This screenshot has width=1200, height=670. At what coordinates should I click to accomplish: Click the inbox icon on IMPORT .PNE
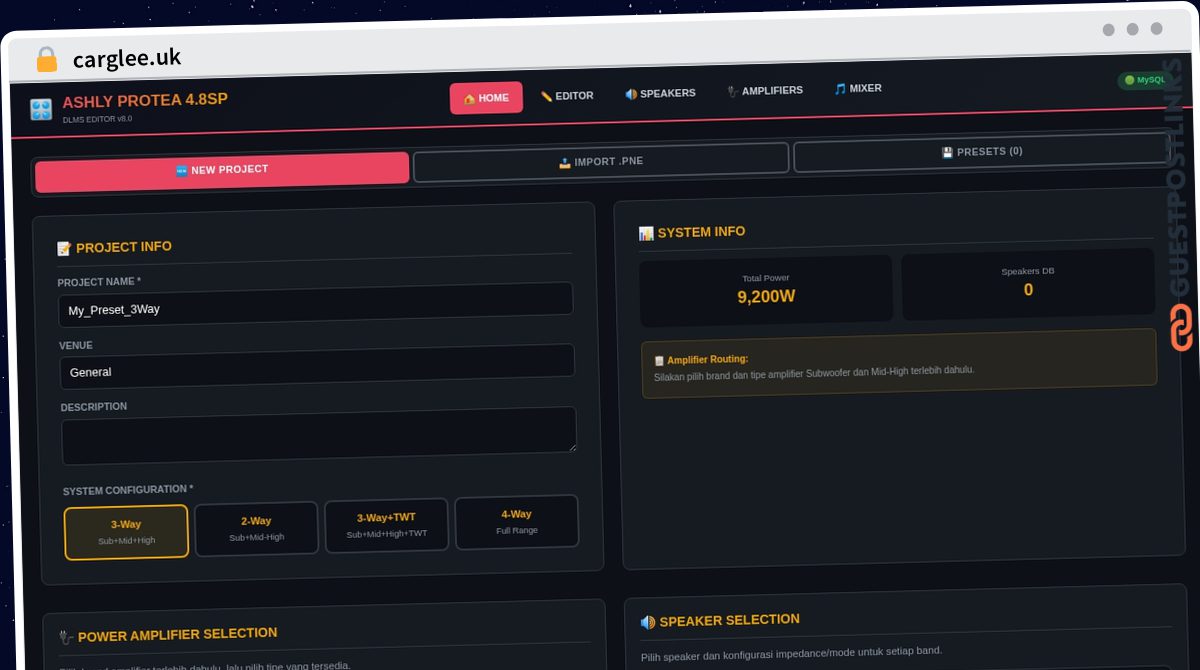click(x=565, y=163)
